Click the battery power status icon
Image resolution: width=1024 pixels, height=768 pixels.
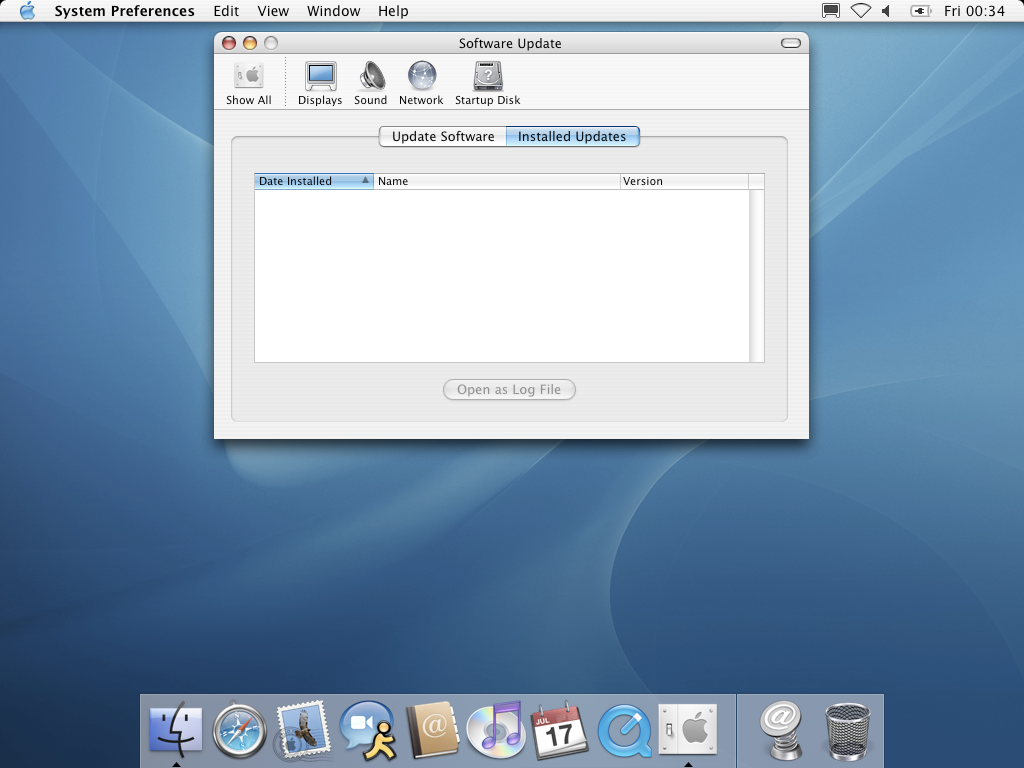click(921, 11)
